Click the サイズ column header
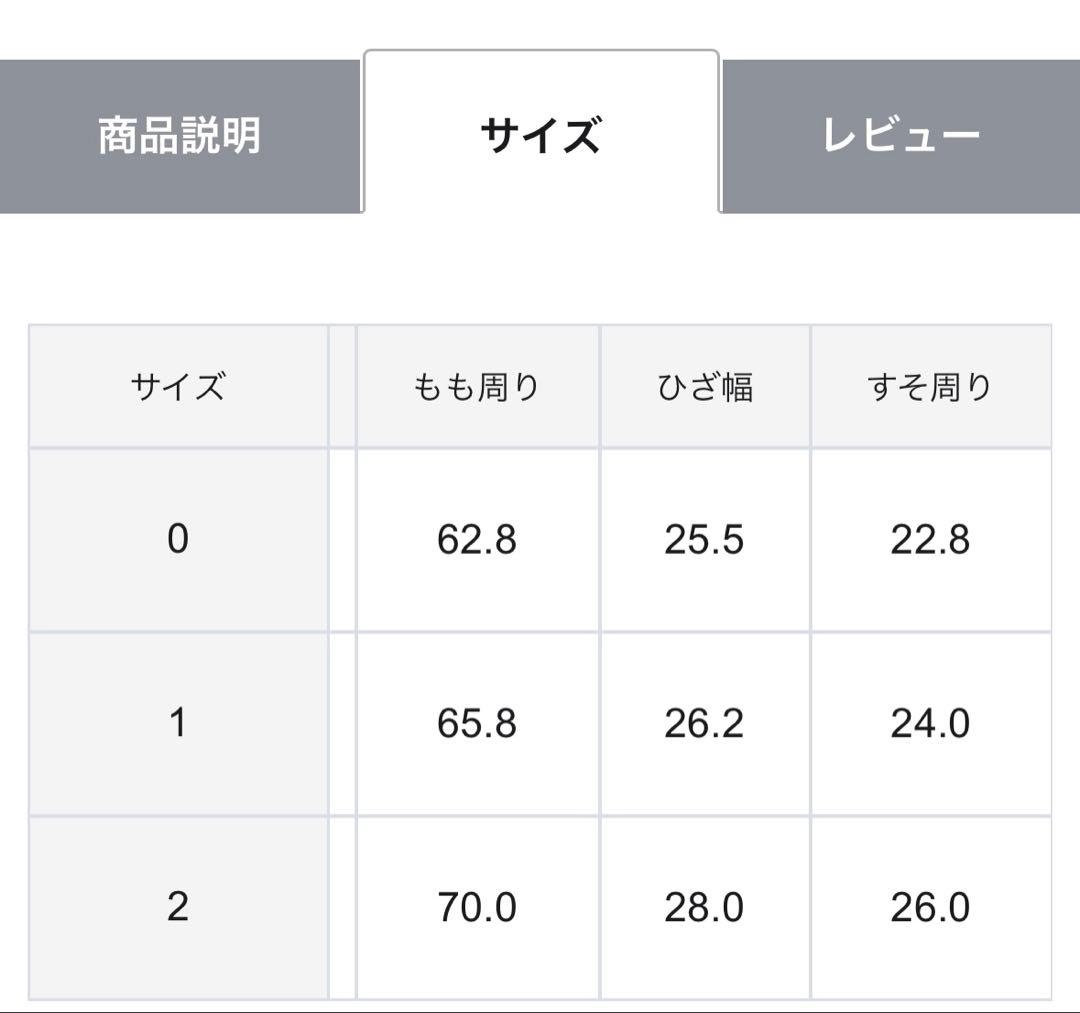1080x1013 pixels. coord(178,386)
